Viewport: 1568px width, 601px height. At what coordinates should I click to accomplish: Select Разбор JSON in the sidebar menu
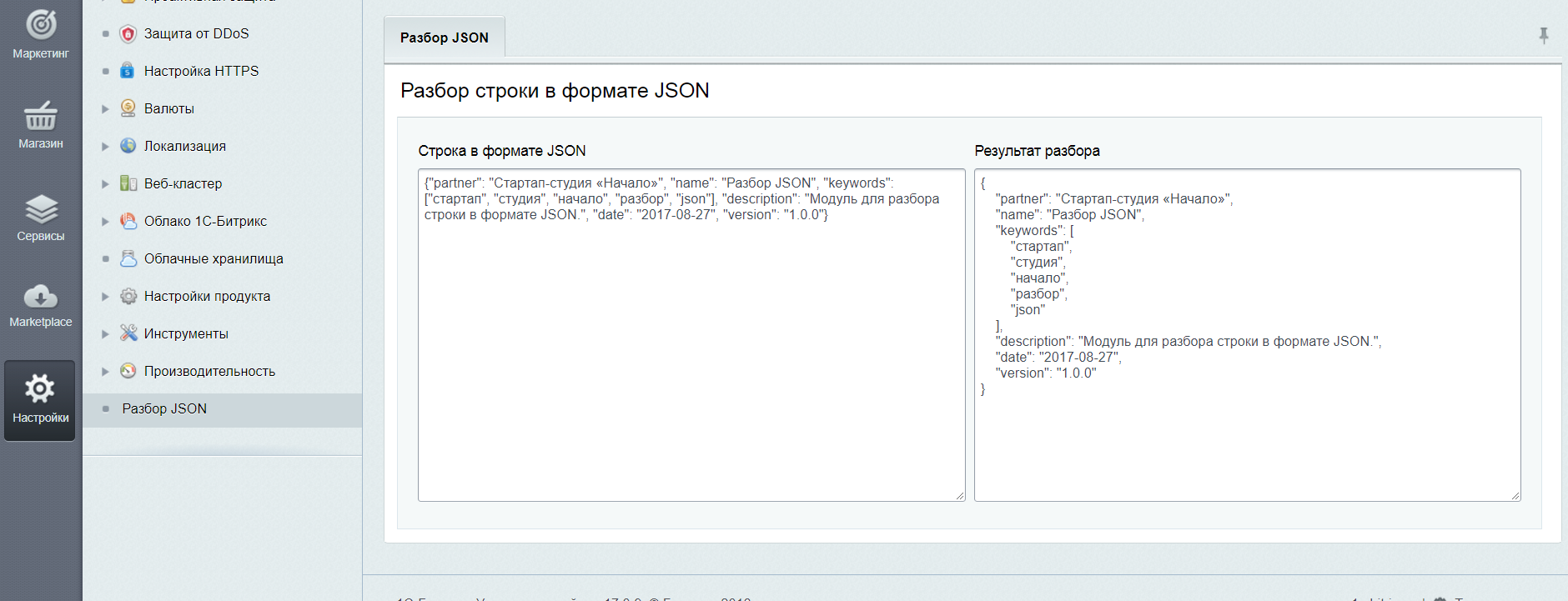coord(164,408)
